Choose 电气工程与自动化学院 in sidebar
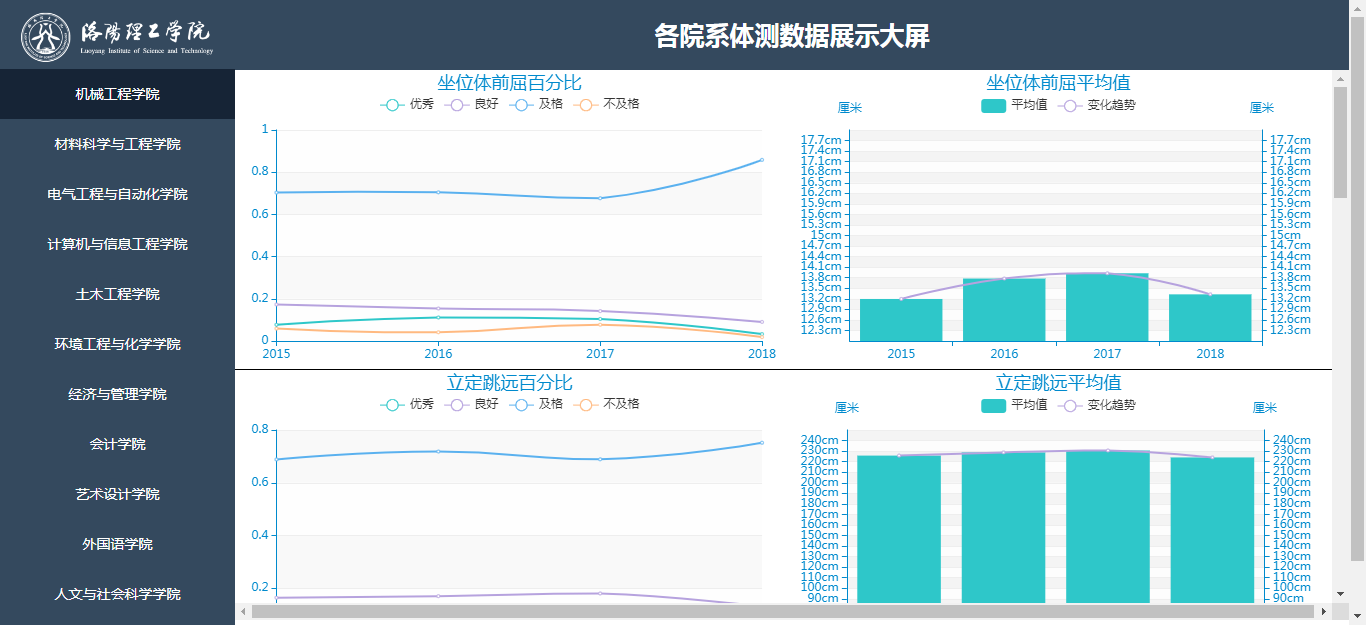This screenshot has width=1366, height=625. (117, 194)
